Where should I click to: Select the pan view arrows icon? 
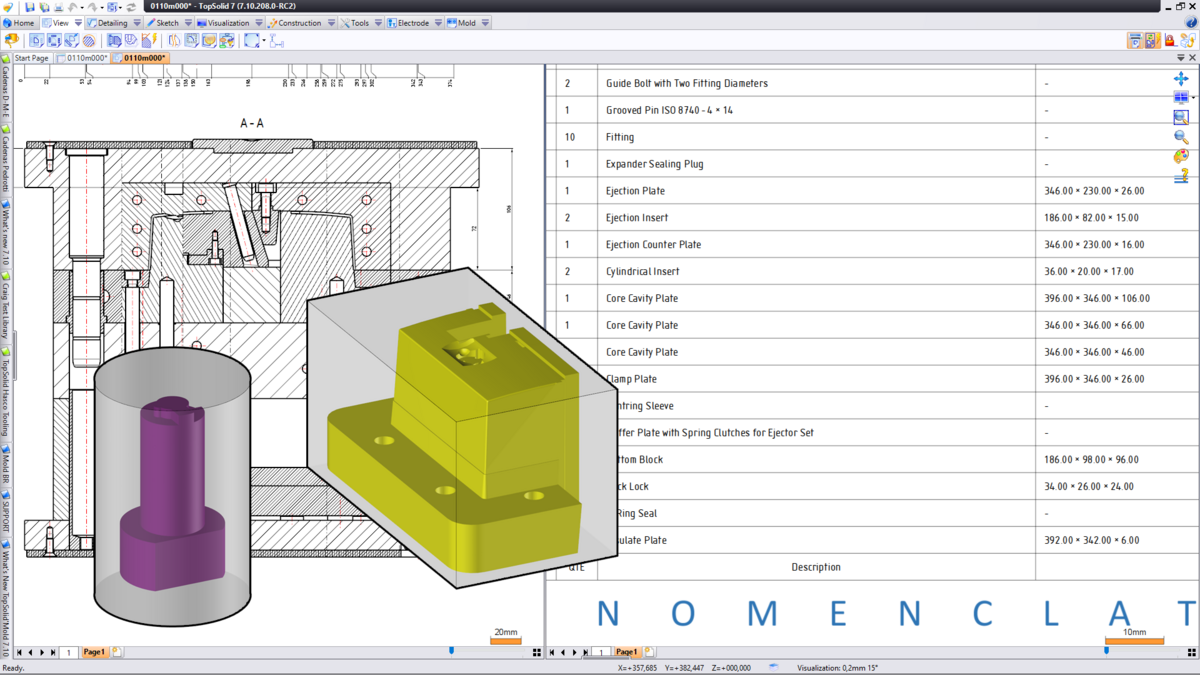[1182, 77]
